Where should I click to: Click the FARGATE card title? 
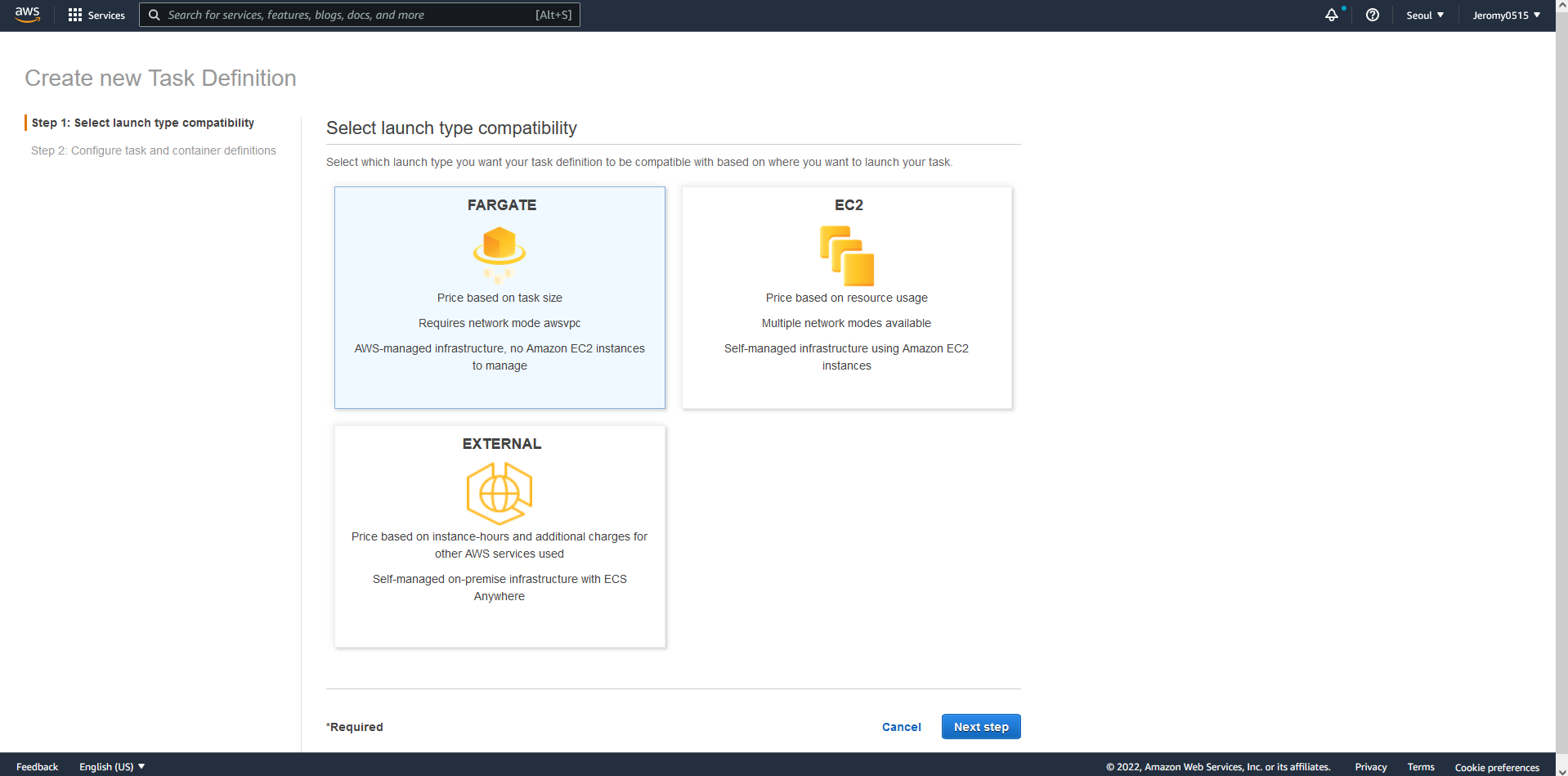[502, 205]
